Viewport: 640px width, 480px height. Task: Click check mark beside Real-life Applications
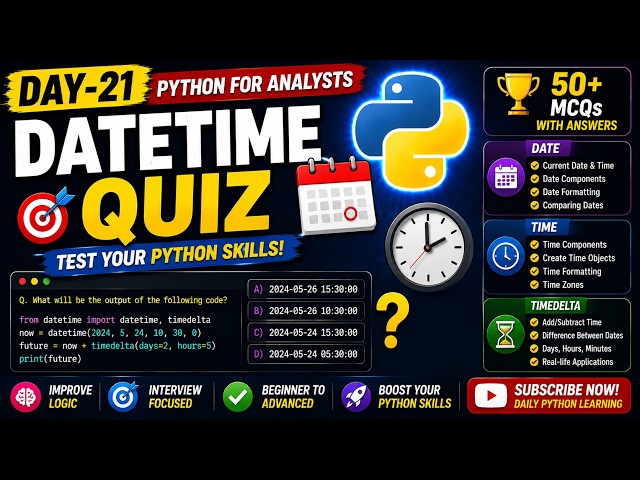pyautogui.click(x=534, y=362)
